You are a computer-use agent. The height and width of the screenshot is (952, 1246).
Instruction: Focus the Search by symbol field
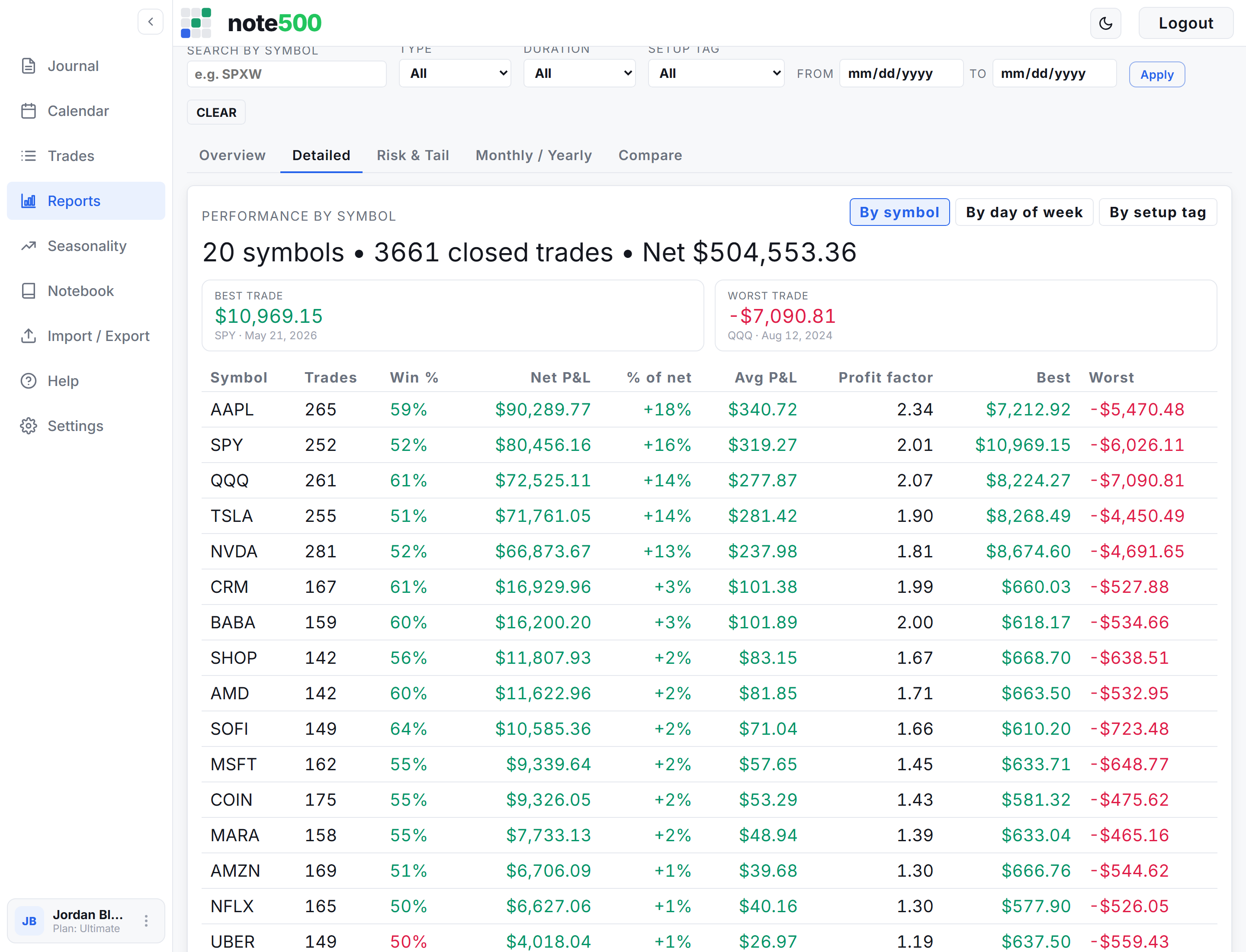click(287, 74)
